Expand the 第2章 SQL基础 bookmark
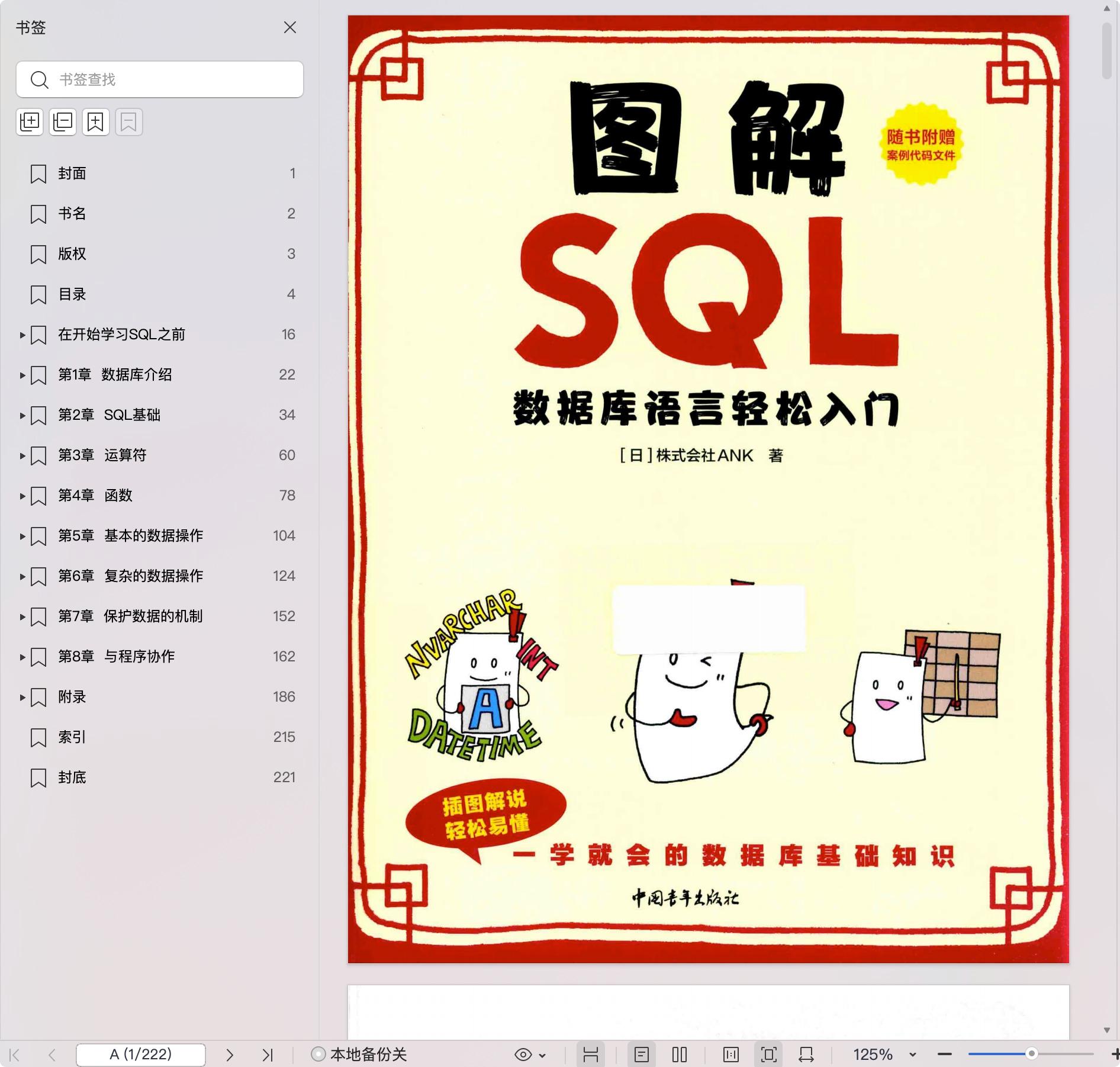Viewport: 1120px width, 1067px height. point(22,416)
